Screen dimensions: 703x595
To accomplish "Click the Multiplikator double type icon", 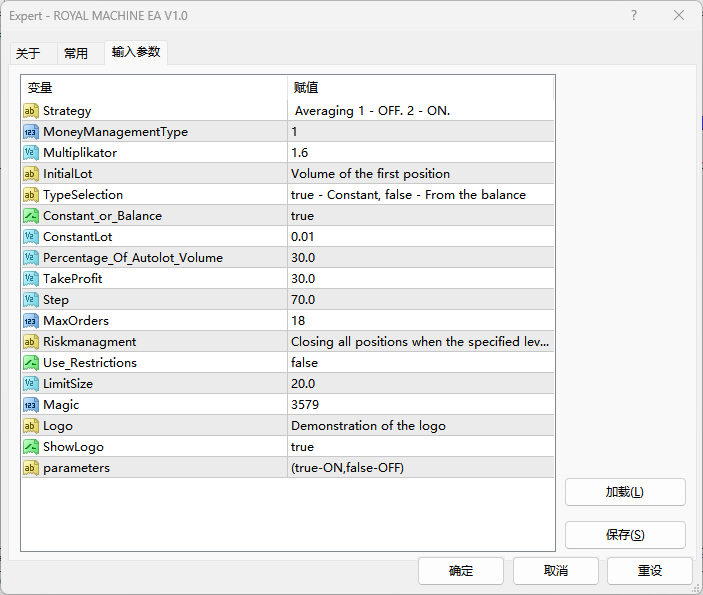I will 31,153.
